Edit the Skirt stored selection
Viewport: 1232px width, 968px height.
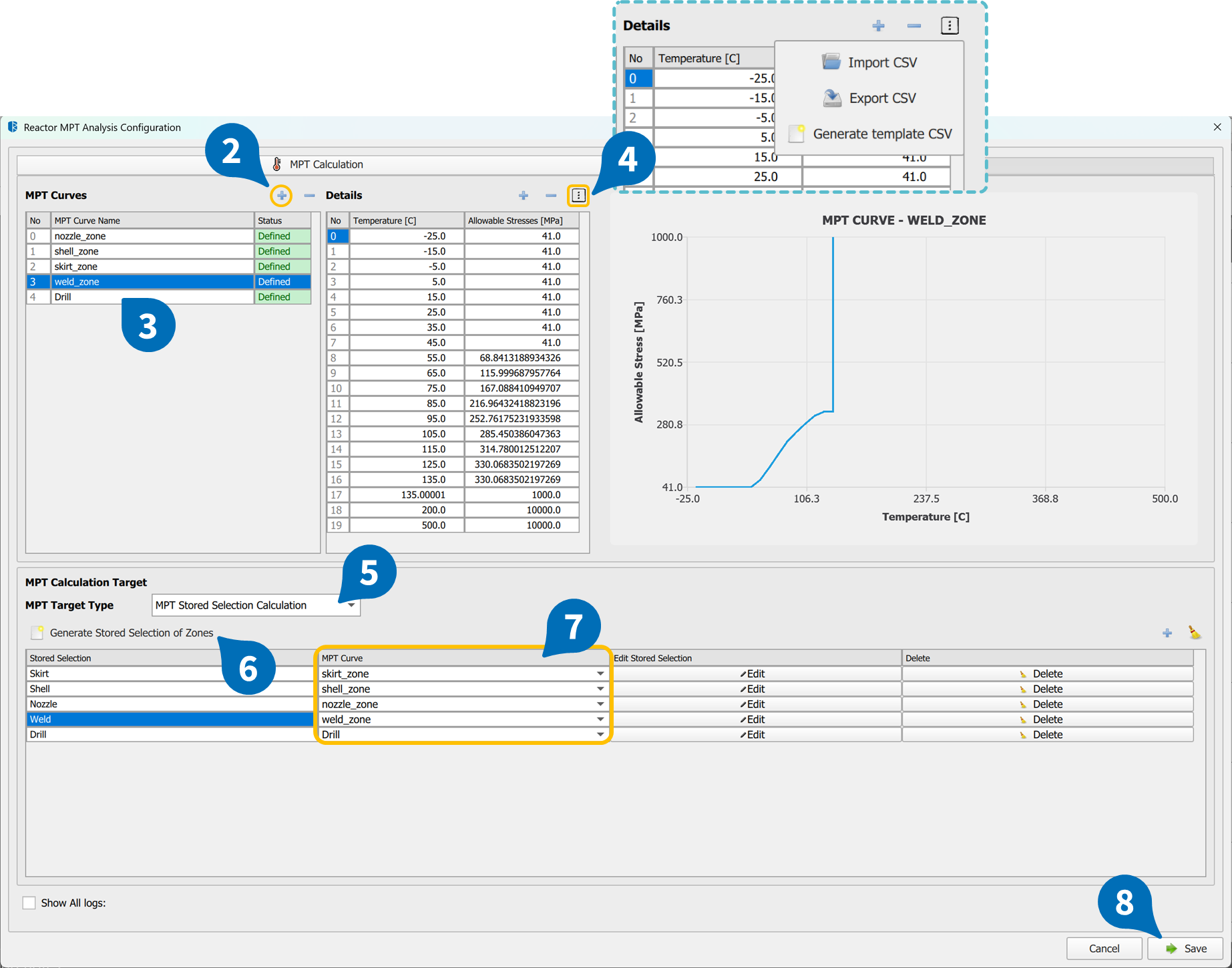755,674
